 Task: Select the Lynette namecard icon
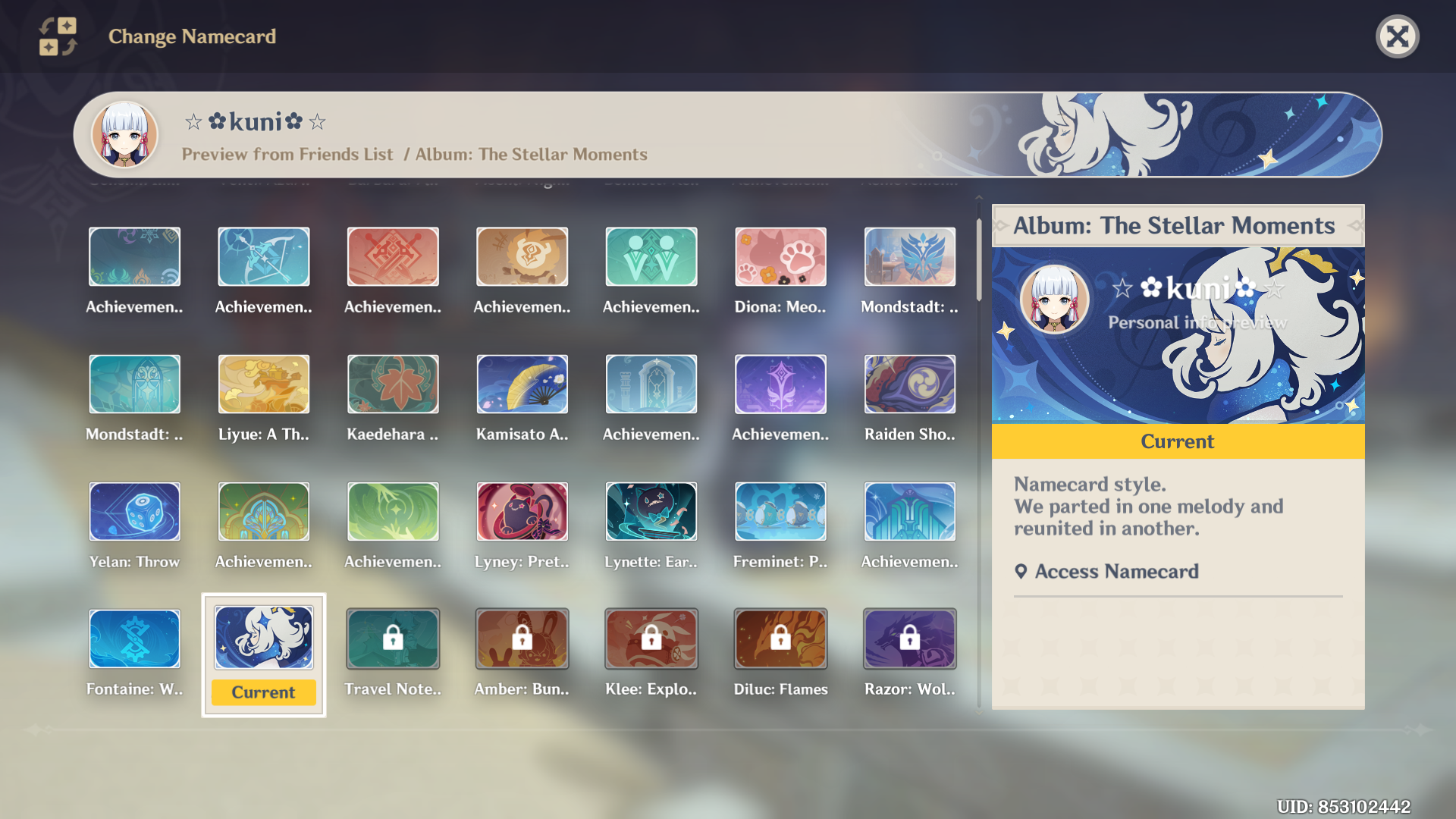point(651,511)
